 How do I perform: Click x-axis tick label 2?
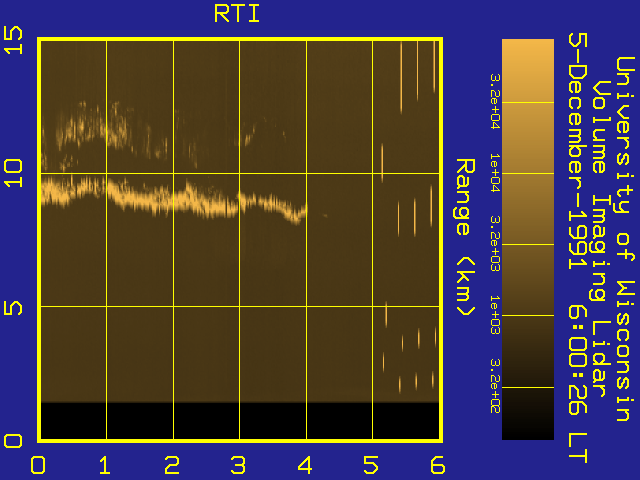(172, 465)
